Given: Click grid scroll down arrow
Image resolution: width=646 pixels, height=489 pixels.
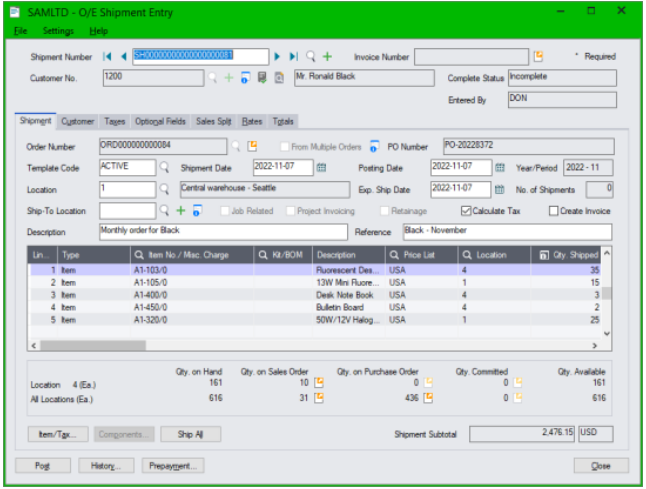Looking at the screenshot, I should [607, 333].
